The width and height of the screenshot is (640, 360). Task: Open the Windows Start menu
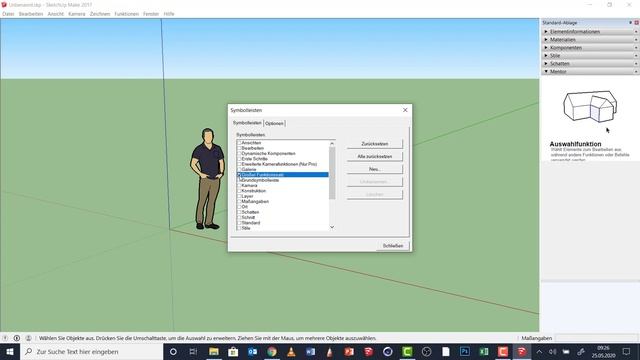click(x=9, y=351)
